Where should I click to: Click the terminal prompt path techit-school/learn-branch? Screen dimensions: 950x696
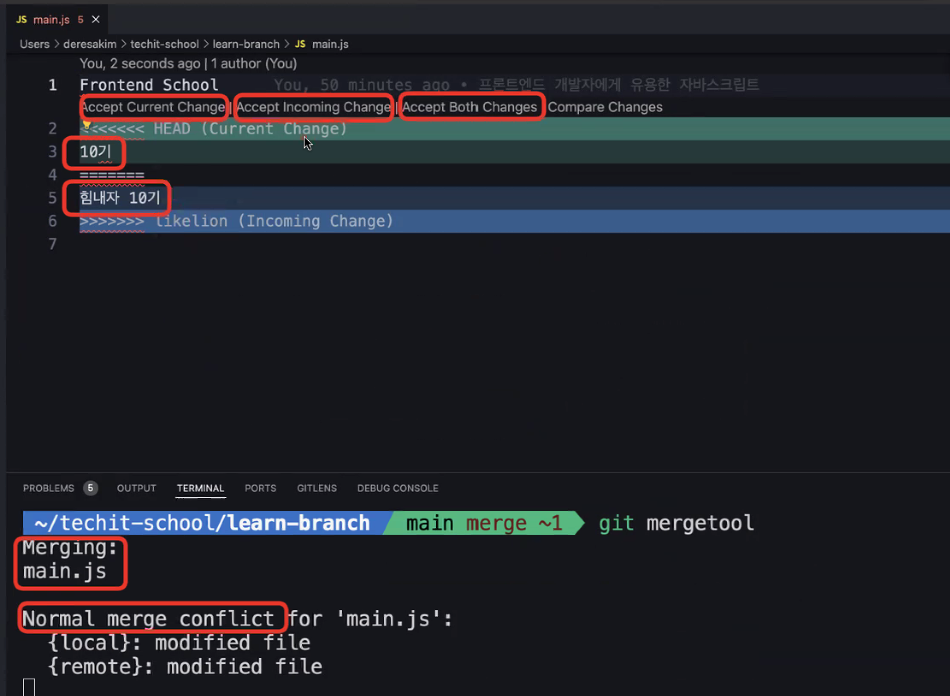[x=202, y=523]
